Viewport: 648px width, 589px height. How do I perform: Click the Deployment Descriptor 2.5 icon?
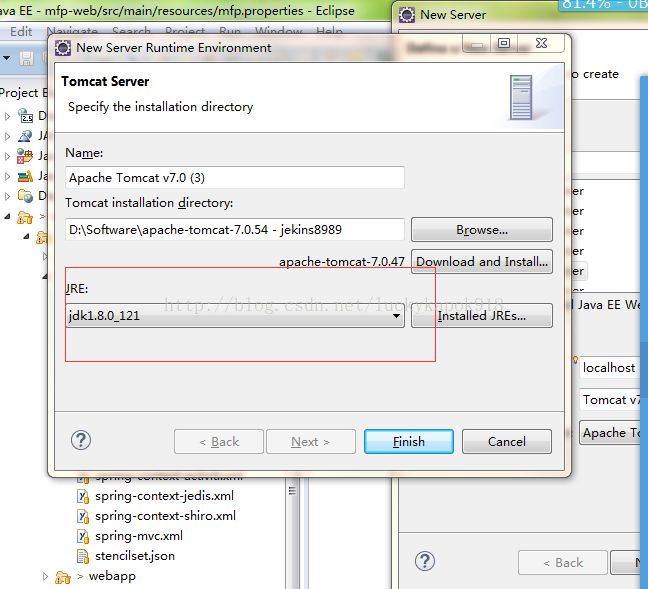coord(26,115)
